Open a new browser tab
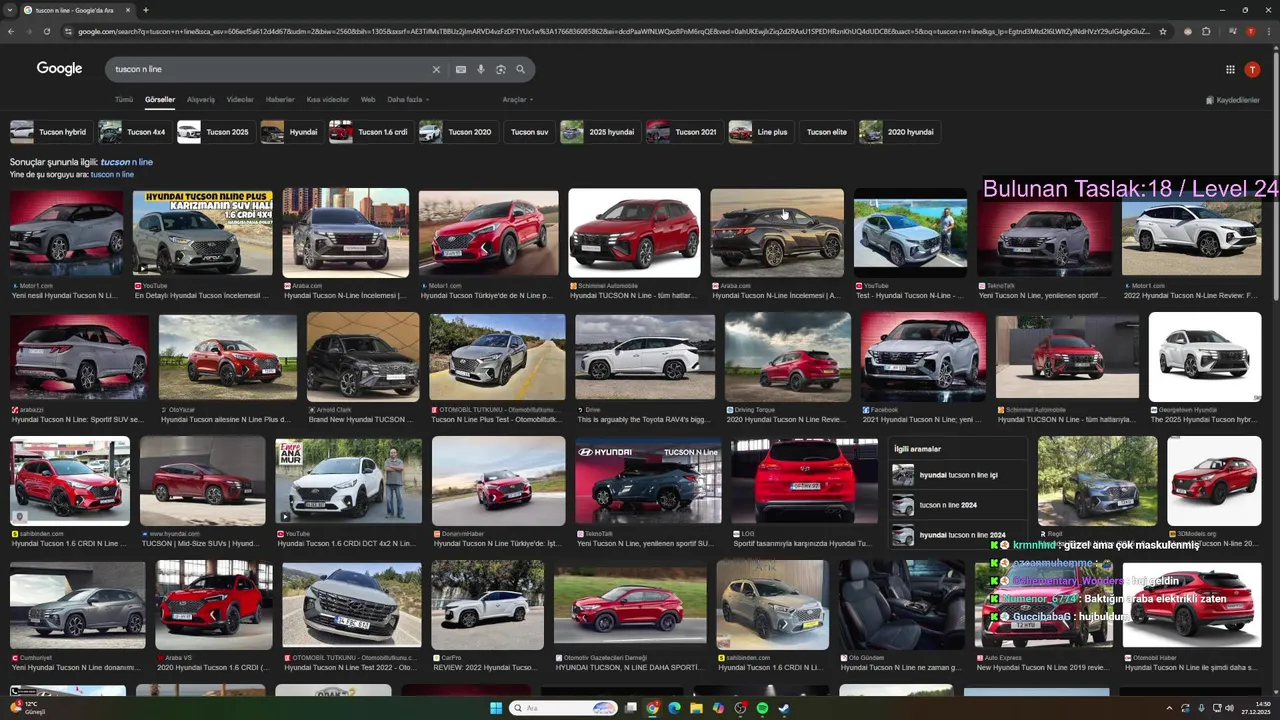1280x720 pixels. coord(146,10)
